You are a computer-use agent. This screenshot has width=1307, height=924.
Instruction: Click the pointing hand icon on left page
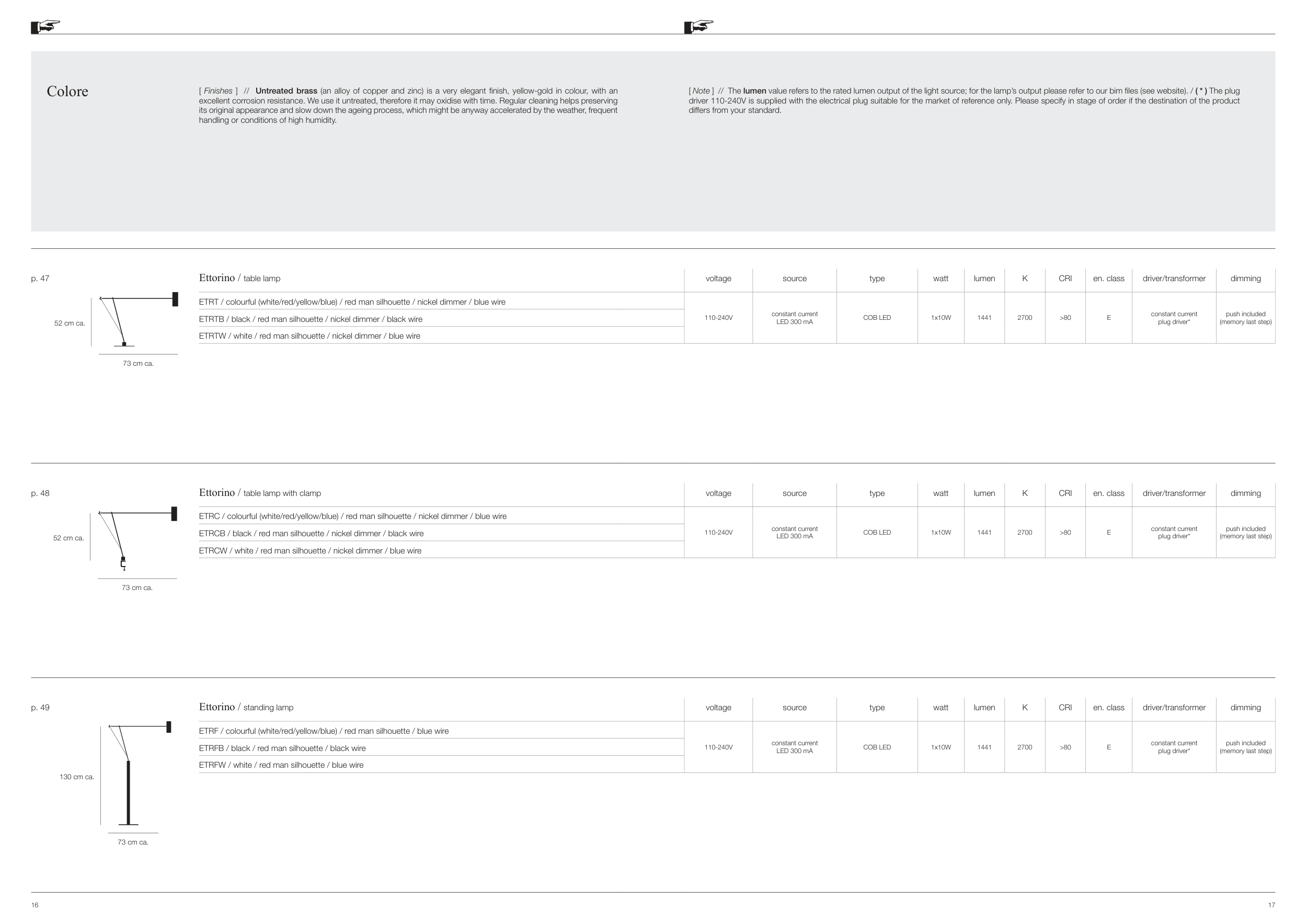(45, 26)
